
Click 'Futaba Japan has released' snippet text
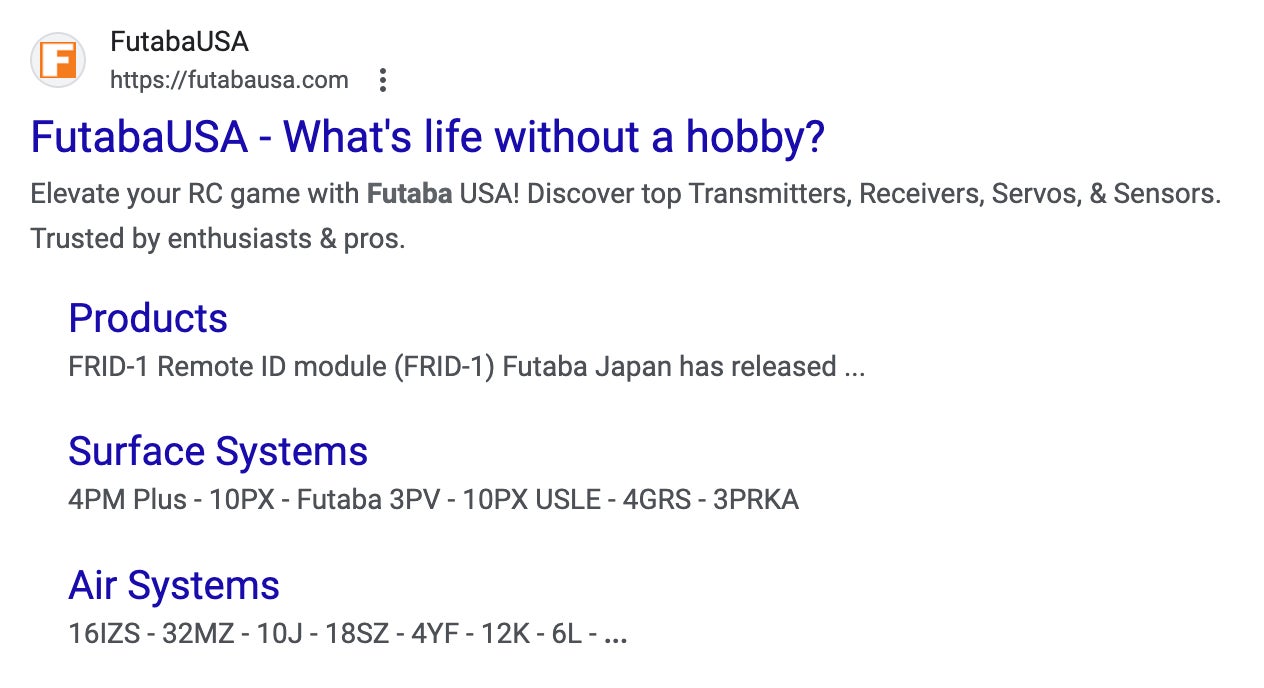[668, 367]
